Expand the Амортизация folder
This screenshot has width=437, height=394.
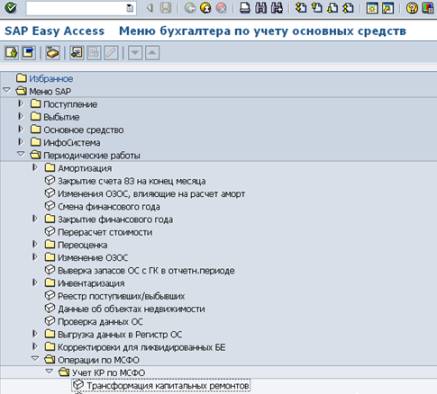[35, 167]
